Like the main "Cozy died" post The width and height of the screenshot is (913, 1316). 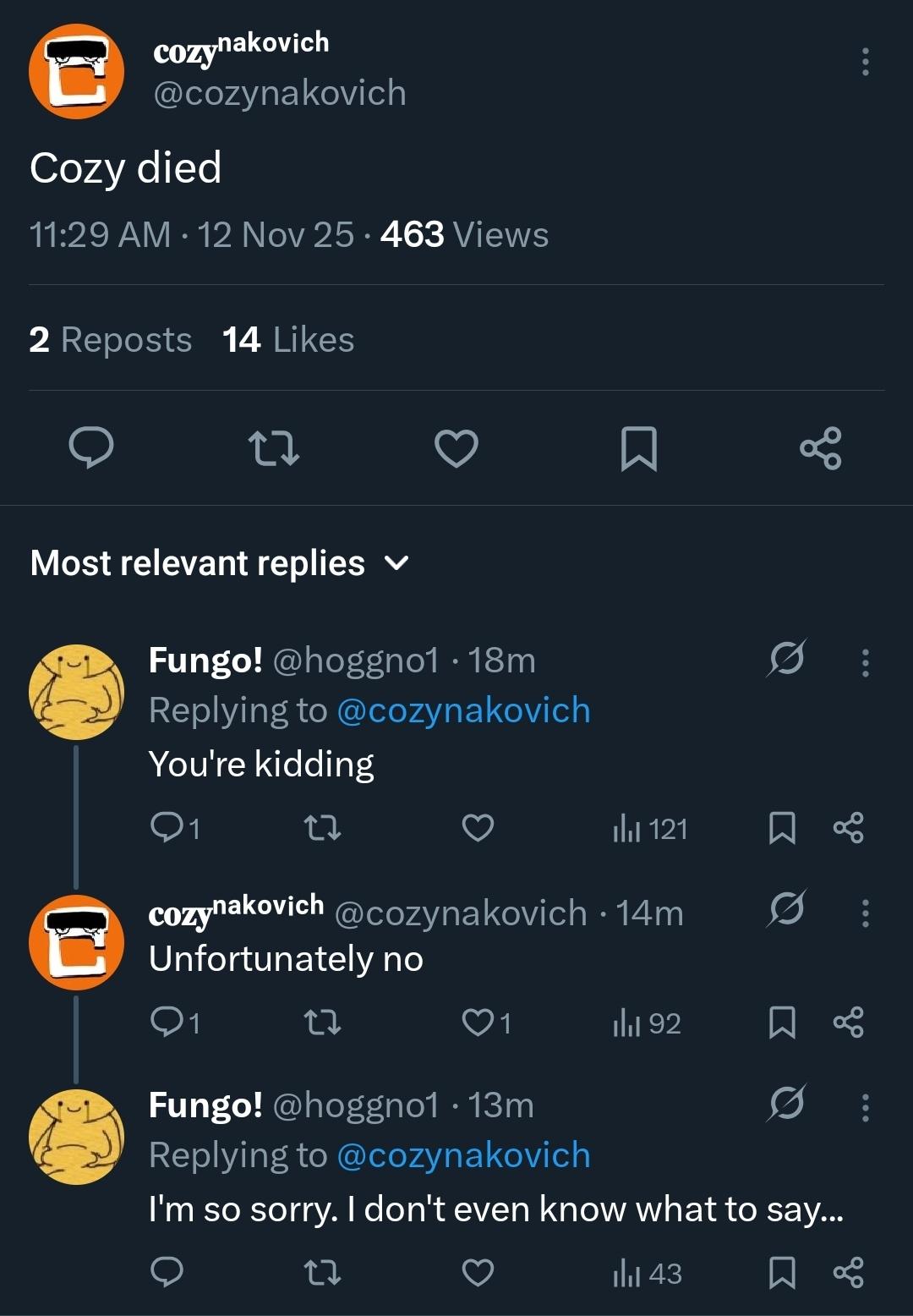(456, 448)
